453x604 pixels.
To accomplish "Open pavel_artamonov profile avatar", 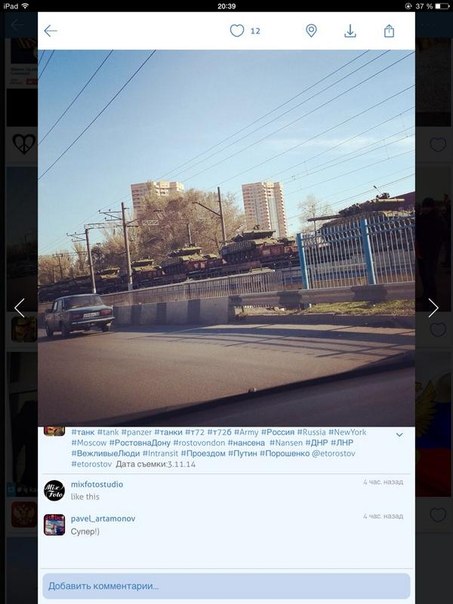I will (x=54, y=525).
